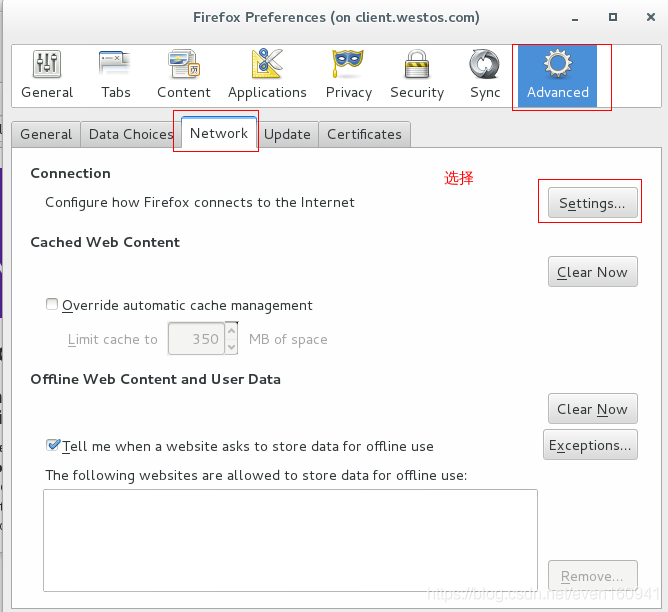Open the Sync preferences pane

click(x=485, y=75)
